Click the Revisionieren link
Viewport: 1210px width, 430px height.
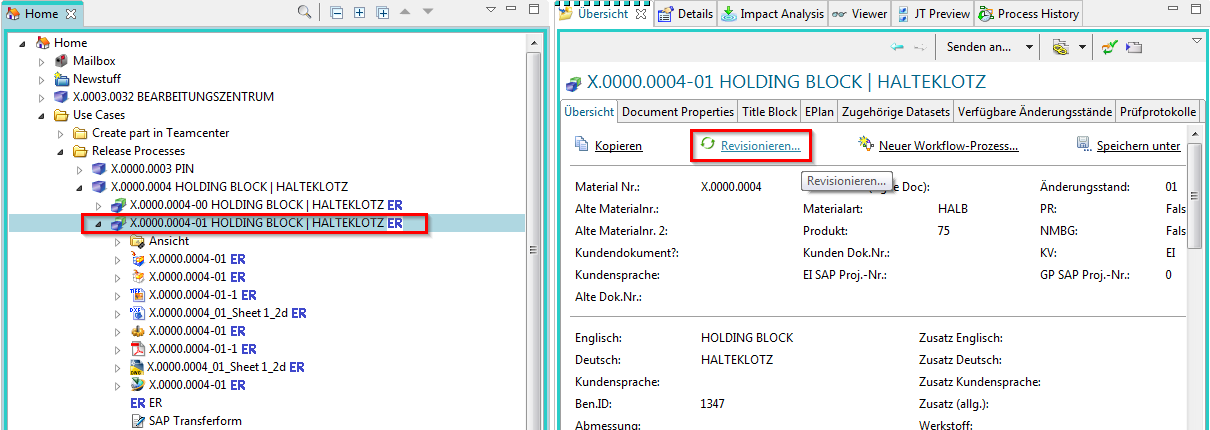(762, 146)
